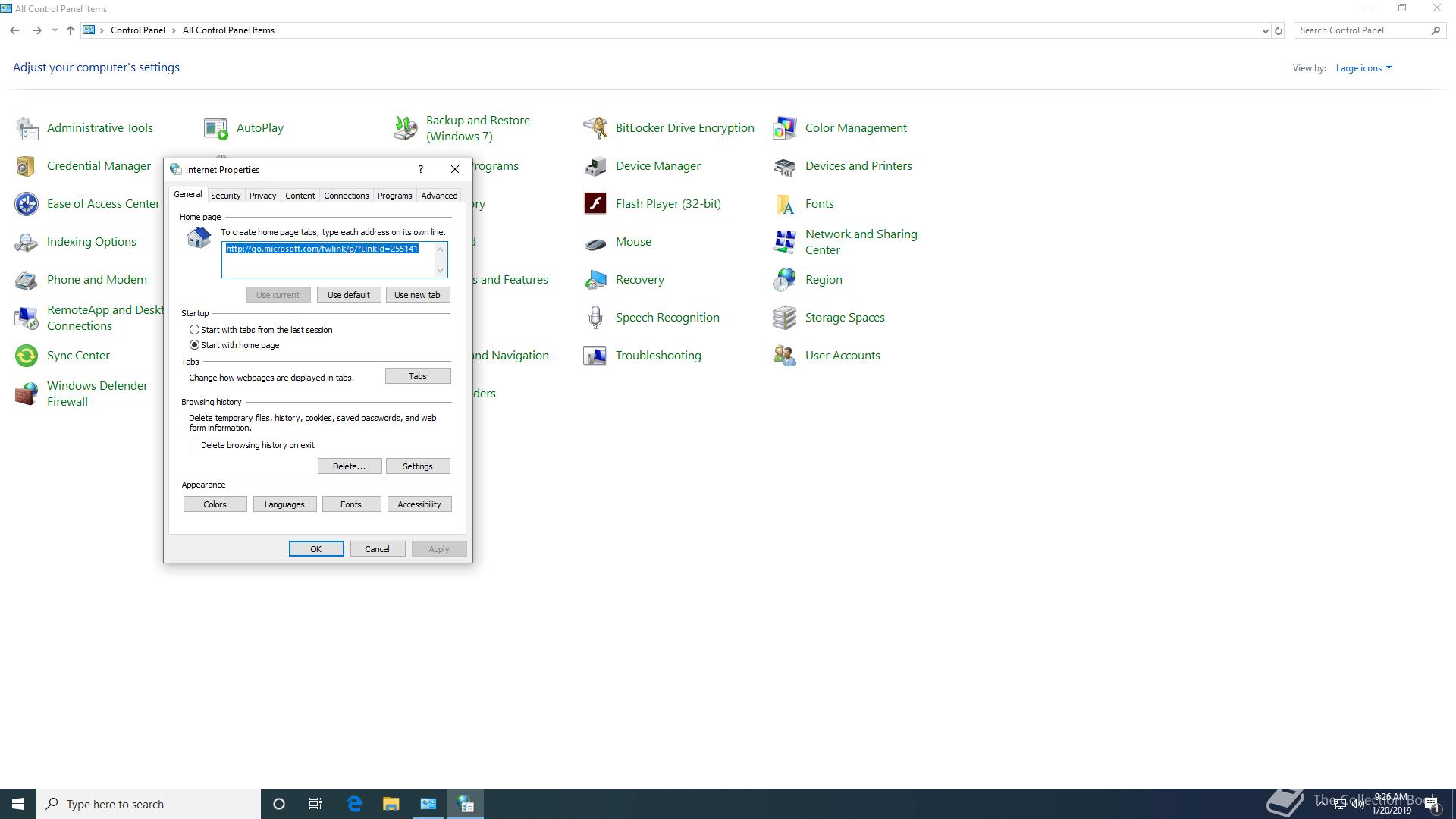Viewport: 1456px width, 819px height.
Task: Open RemoteApp and Desktop Connections icon
Action: pos(27,318)
